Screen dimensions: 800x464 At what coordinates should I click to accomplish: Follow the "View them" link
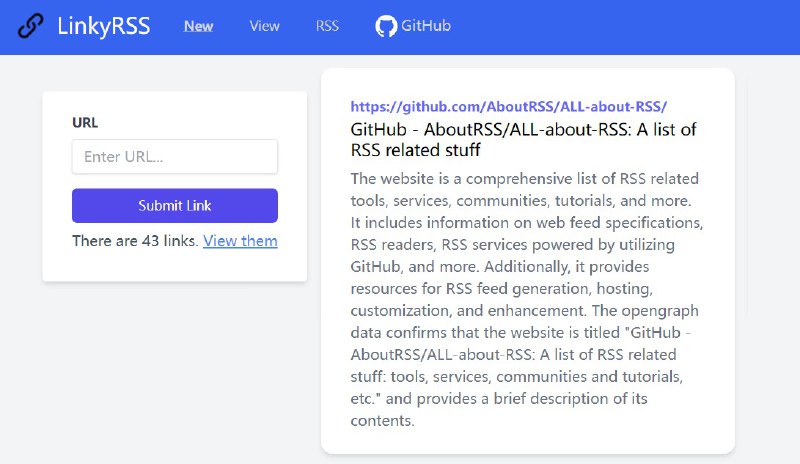tap(240, 241)
